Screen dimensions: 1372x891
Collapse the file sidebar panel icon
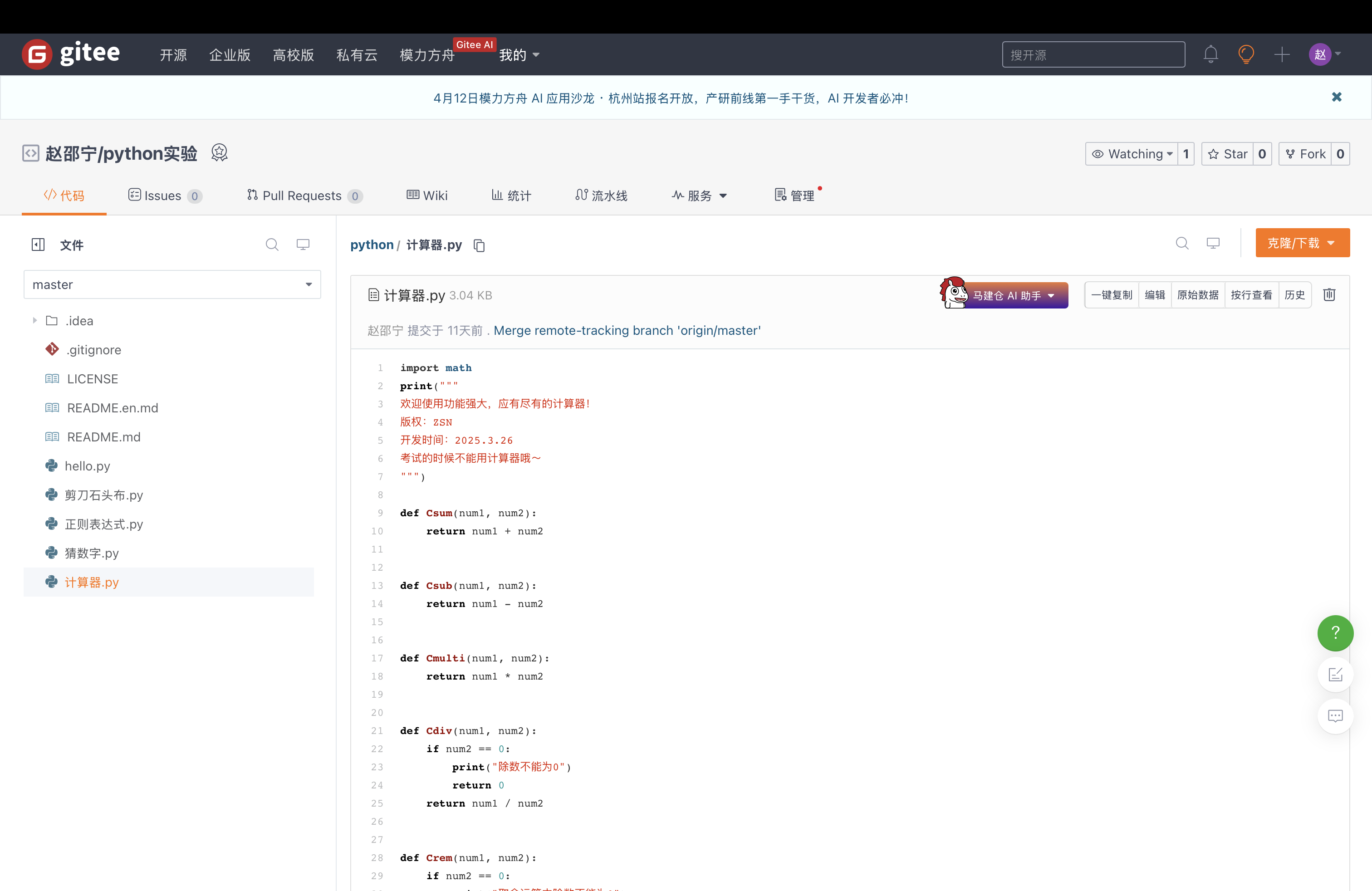click(38, 245)
